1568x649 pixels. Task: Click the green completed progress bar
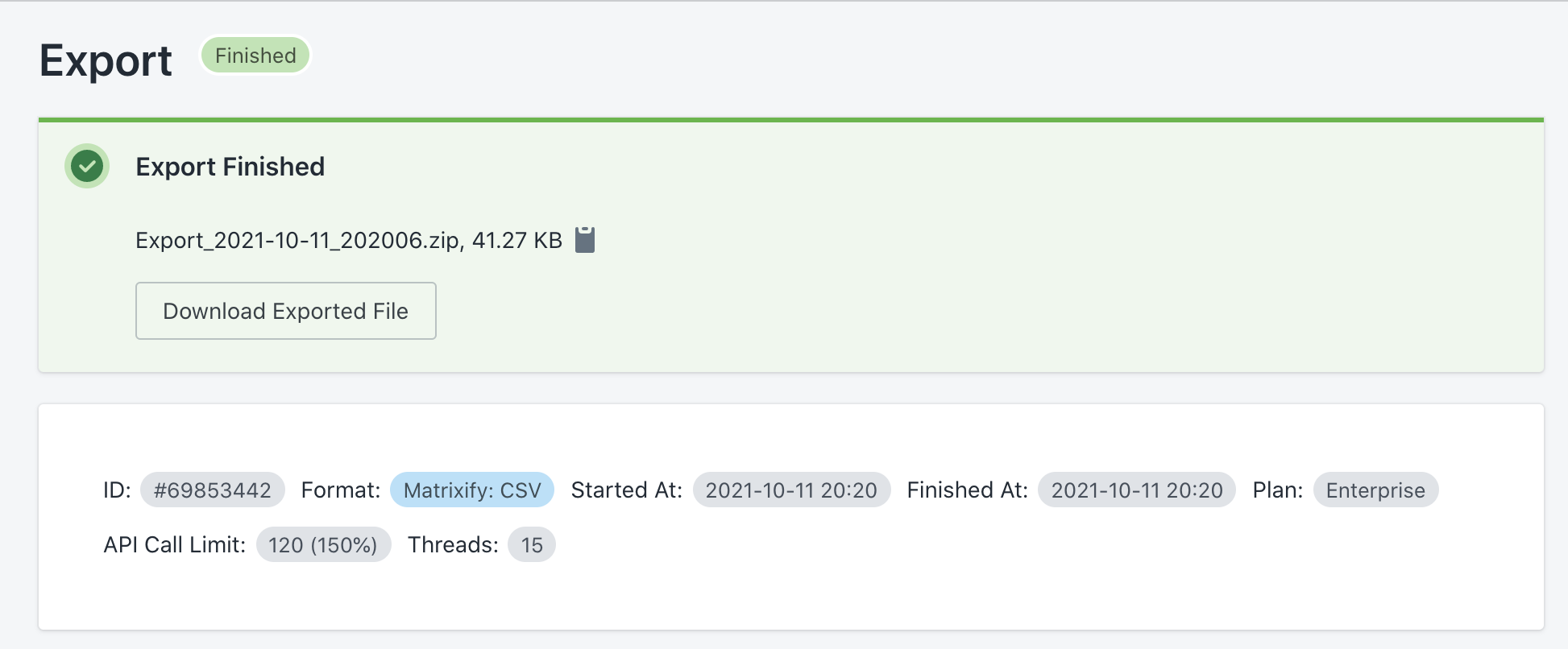click(x=791, y=120)
